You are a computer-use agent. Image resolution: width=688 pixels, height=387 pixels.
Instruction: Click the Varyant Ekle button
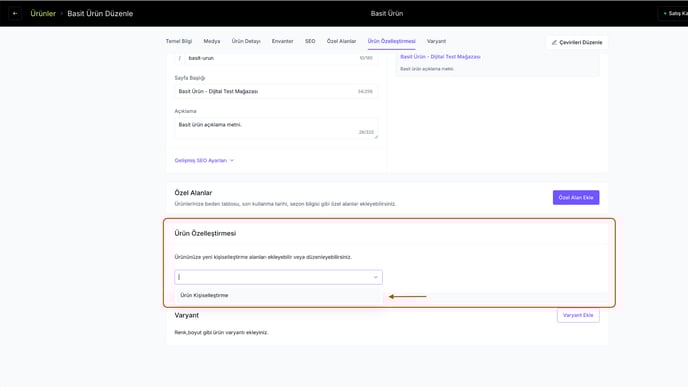tap(578, 315)
